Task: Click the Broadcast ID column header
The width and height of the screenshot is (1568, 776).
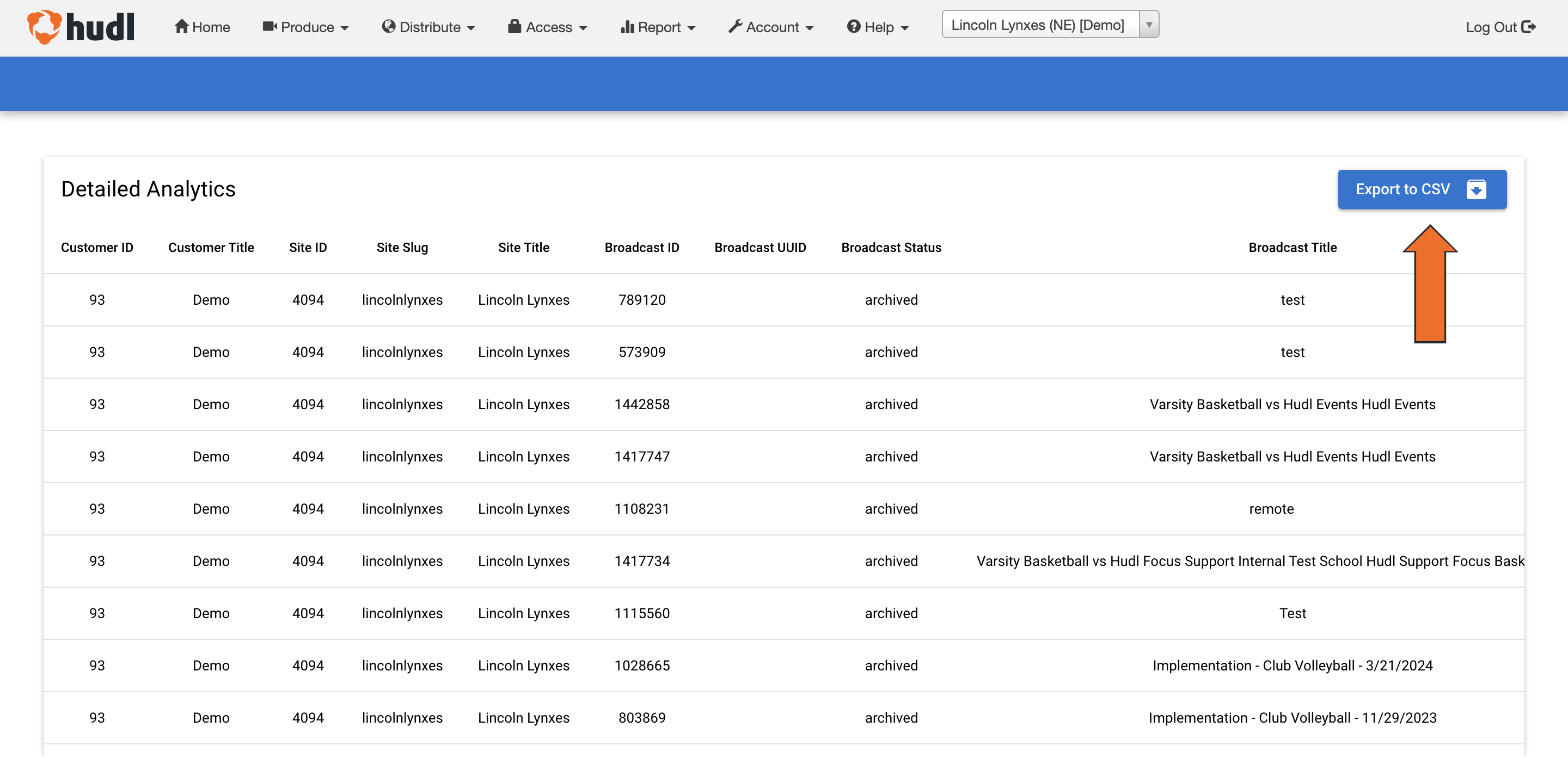Action: 641,247
